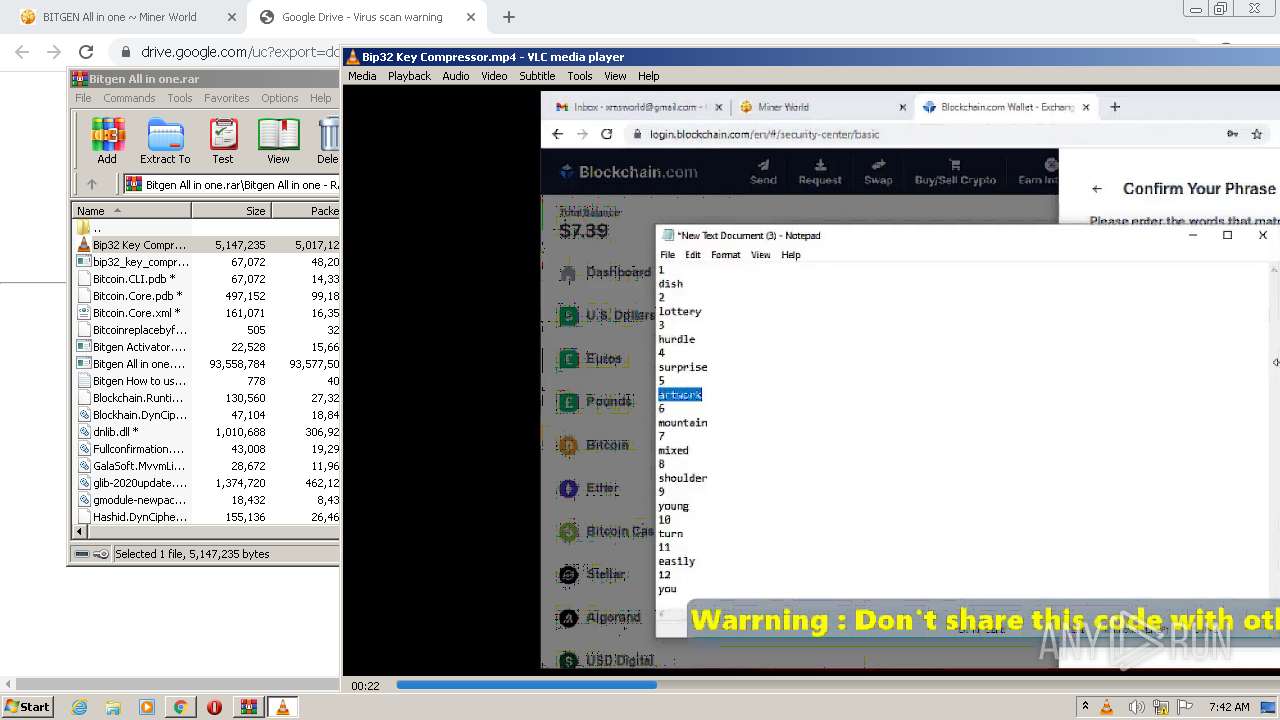Select the Bitcoin.Core.pdb file row

[207, 296]
